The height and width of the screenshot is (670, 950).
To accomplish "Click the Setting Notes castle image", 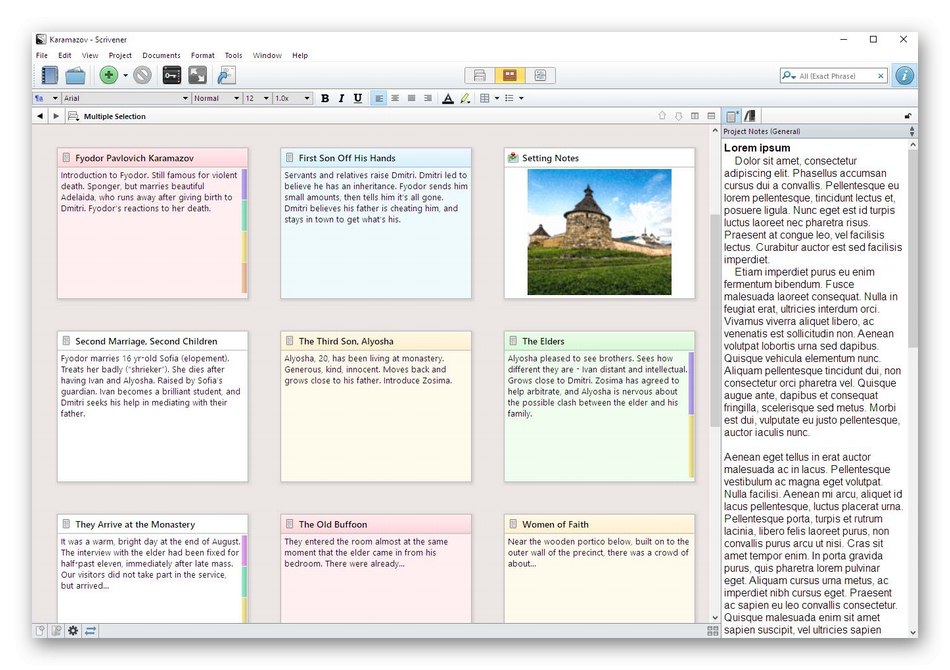I will tap(599, 232).
